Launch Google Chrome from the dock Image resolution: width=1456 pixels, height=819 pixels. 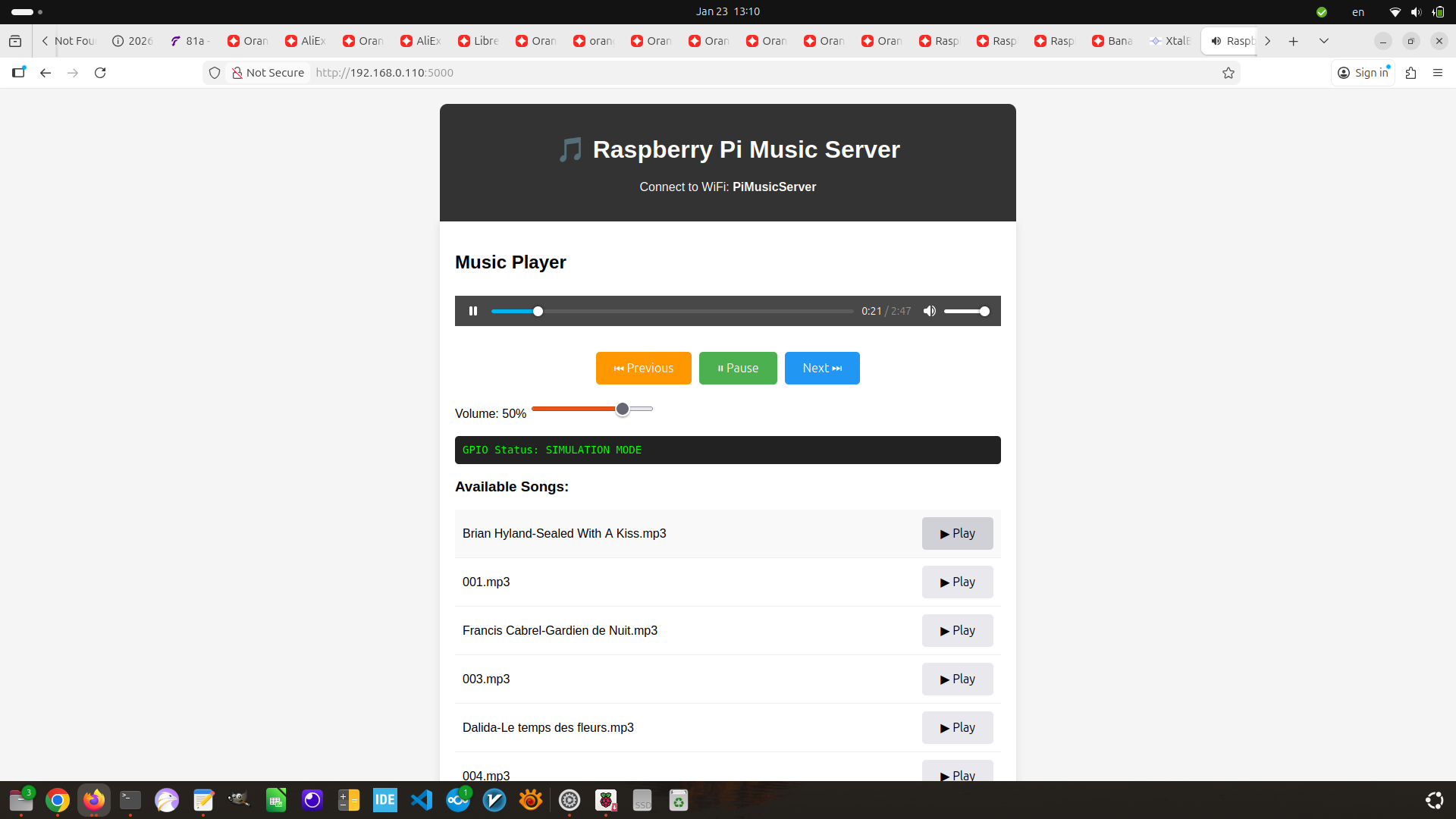58,800
